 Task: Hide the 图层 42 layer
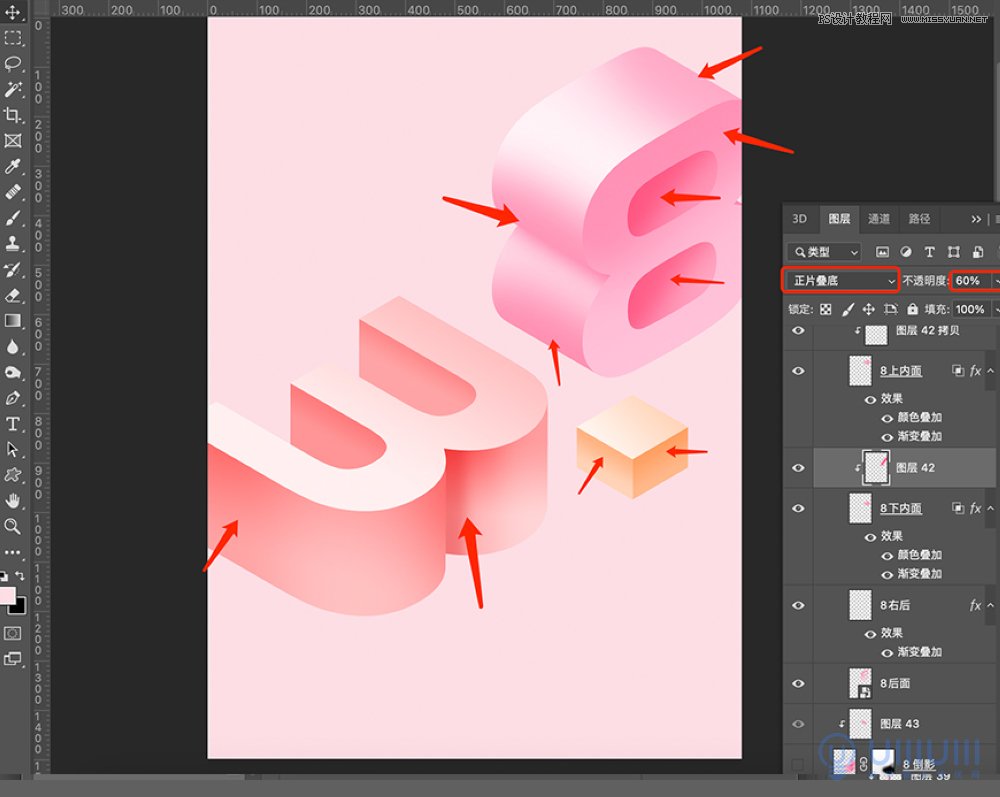[x=798, y=468]
